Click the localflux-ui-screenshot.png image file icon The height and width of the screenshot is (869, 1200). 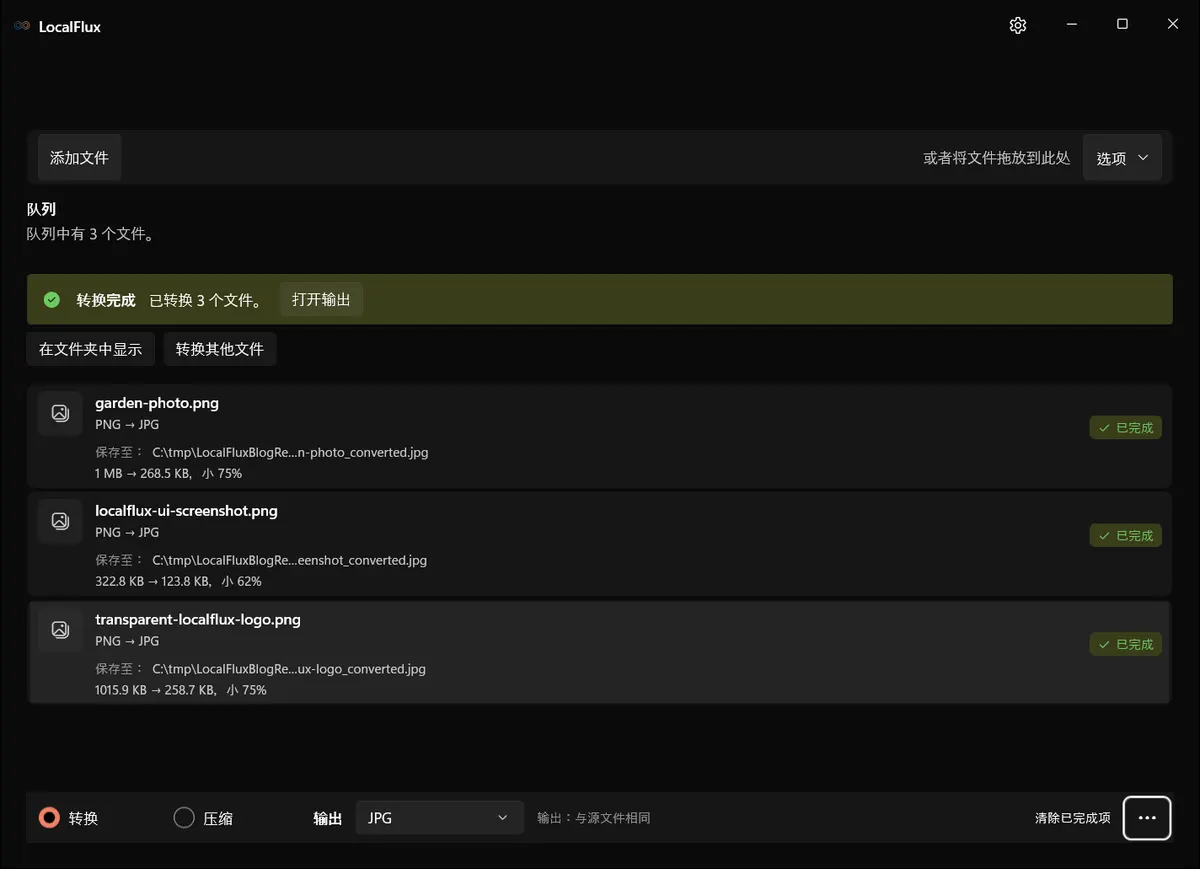click(60, 521)
